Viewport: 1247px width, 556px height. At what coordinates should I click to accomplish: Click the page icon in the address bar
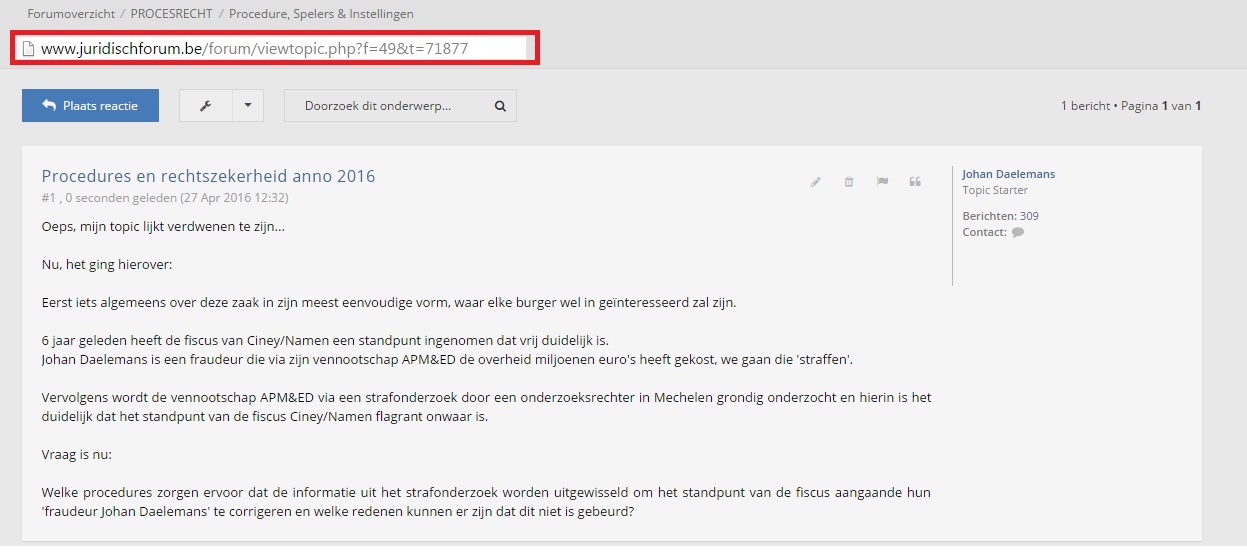click(28, 48)
